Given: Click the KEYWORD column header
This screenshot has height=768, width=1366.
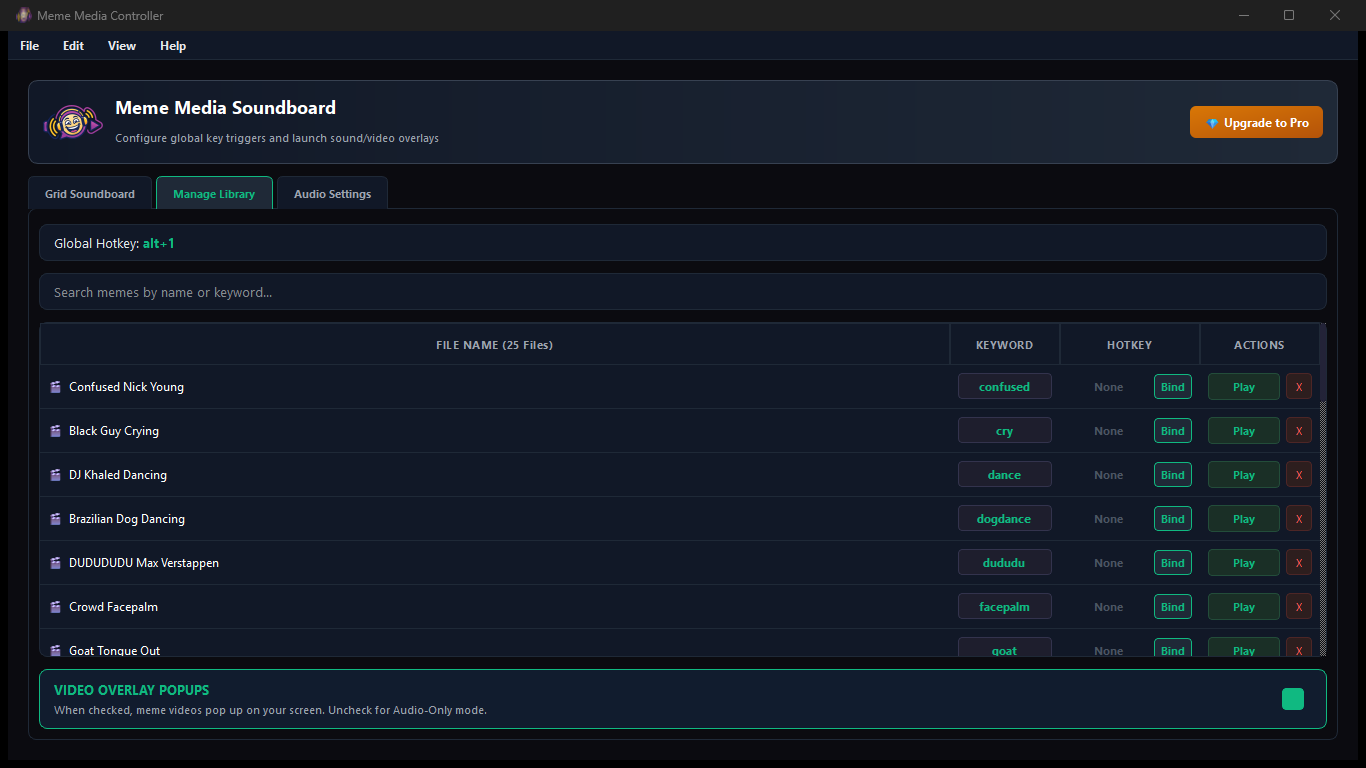Looking at the screenshot, I should [x=1005, y=345].
